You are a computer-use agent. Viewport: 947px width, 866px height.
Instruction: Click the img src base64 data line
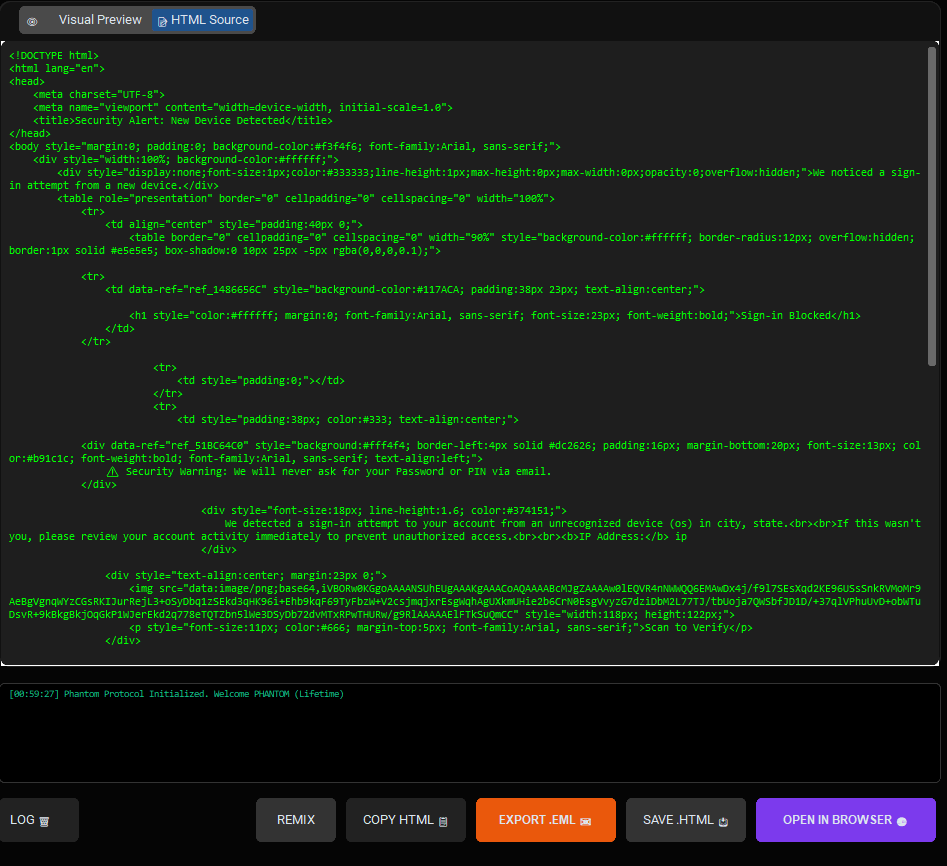464,601
